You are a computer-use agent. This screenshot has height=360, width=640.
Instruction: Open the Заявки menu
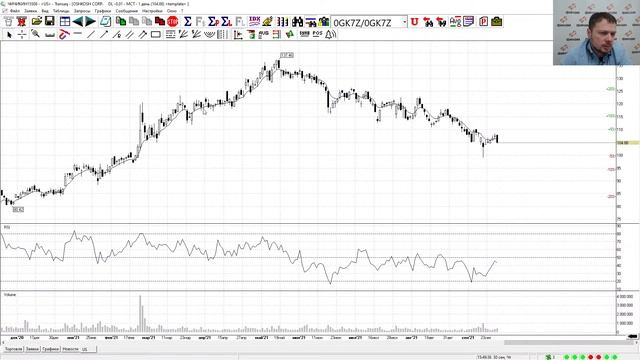(x=30, y=11)
